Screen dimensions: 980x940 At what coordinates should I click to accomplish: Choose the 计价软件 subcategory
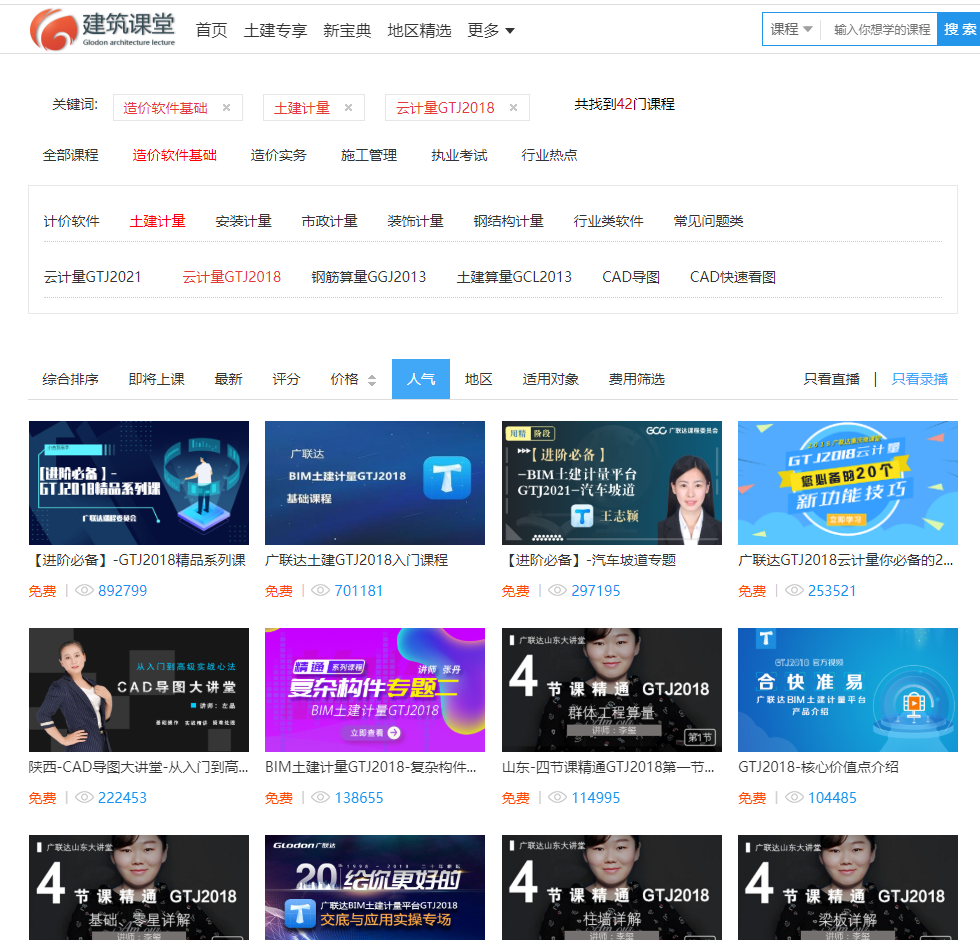pyautogui.click(x=71, y=221)
